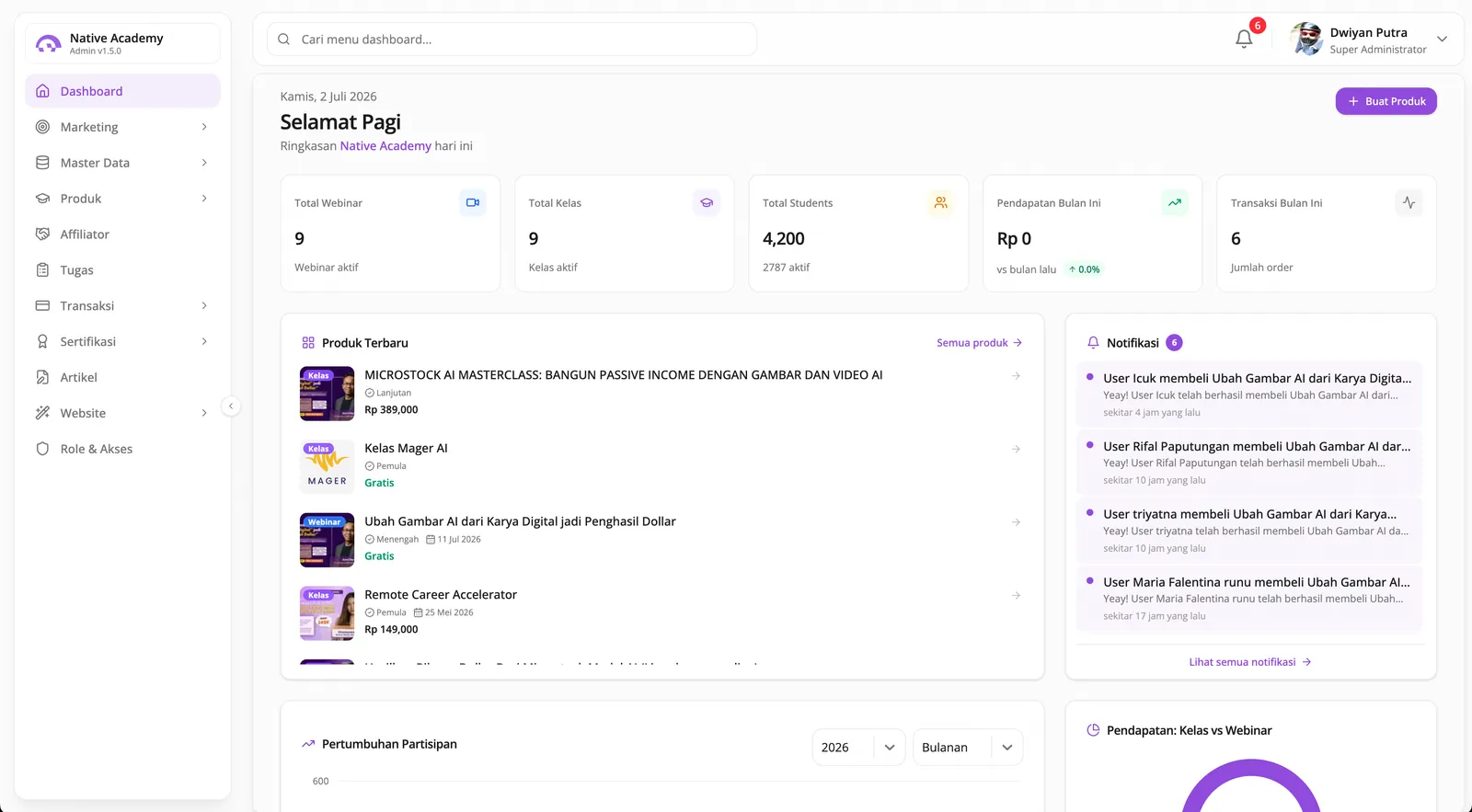
Task: Click the Tugas clipboard icon
Action: tap(42, 270)
